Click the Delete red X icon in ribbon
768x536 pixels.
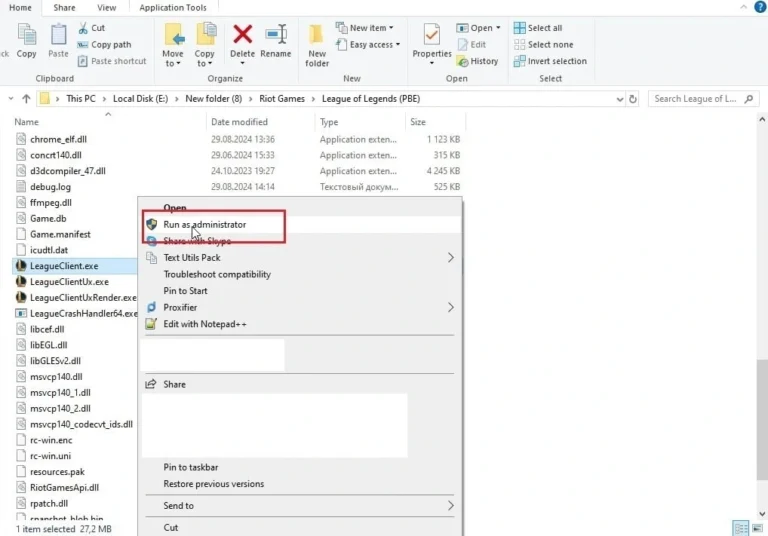pos(242,37)
